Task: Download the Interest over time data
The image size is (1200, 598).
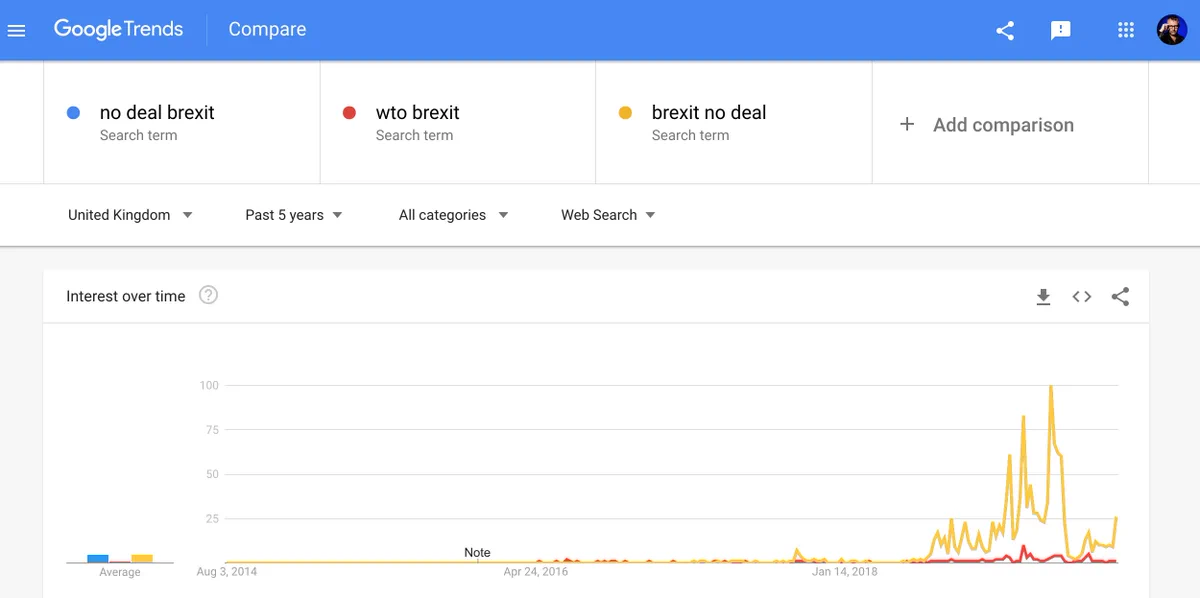Action: 1043,296
